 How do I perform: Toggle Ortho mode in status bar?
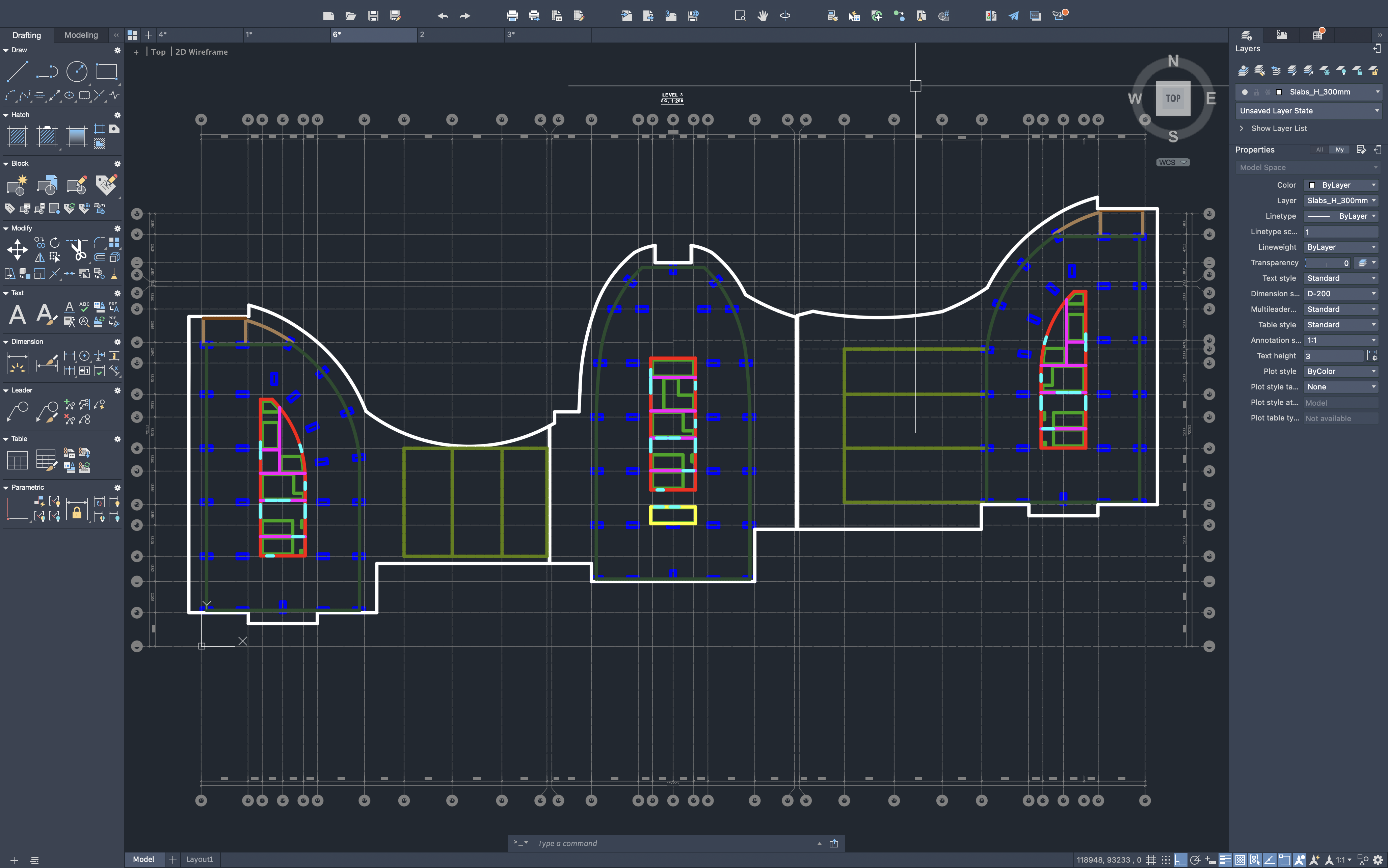(x=1180, y=859)
